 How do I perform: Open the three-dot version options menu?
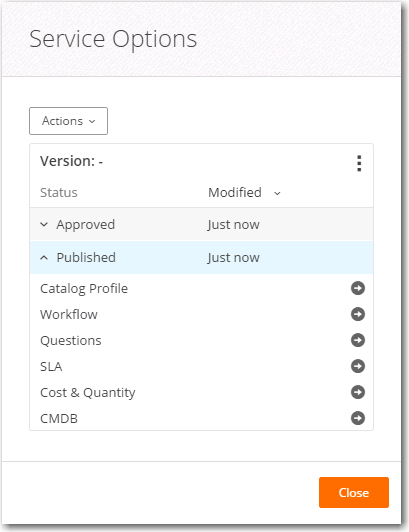pos(359,163)
